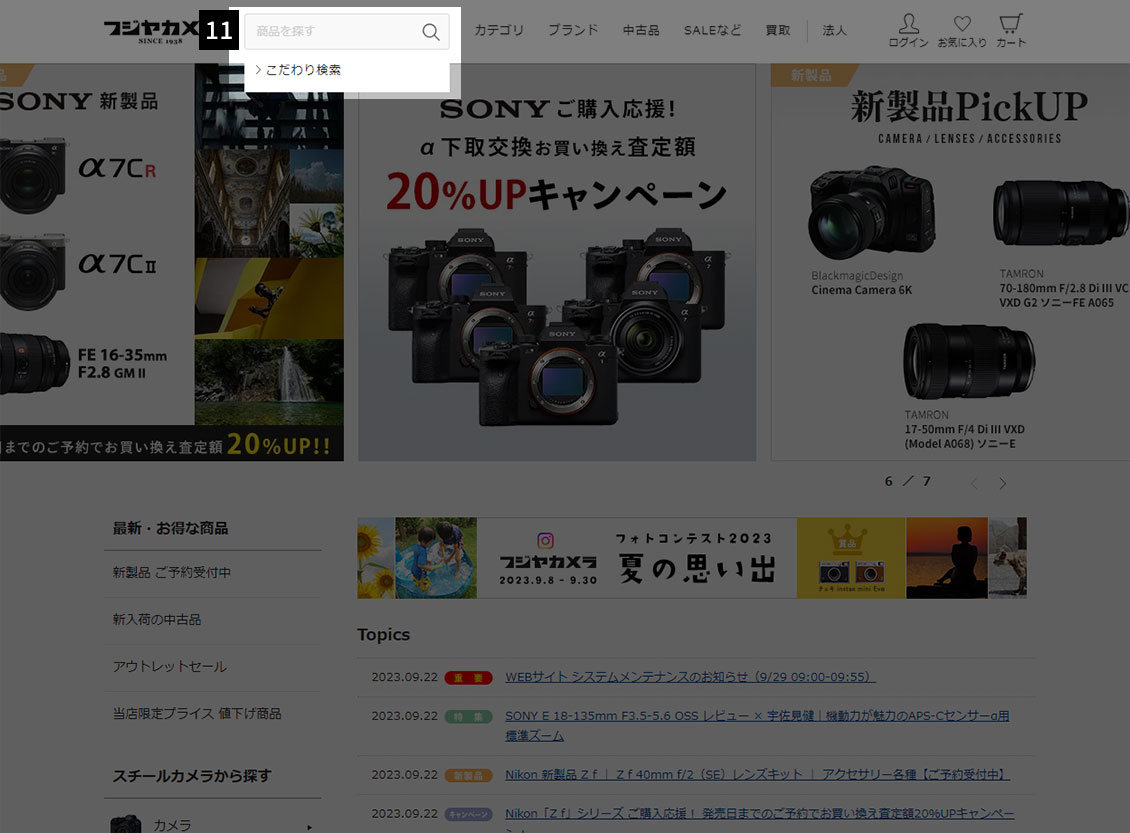Open the 夏の思い出 photo contest banner
Viewport: 1130px width, 833px height.
[692, 558]
